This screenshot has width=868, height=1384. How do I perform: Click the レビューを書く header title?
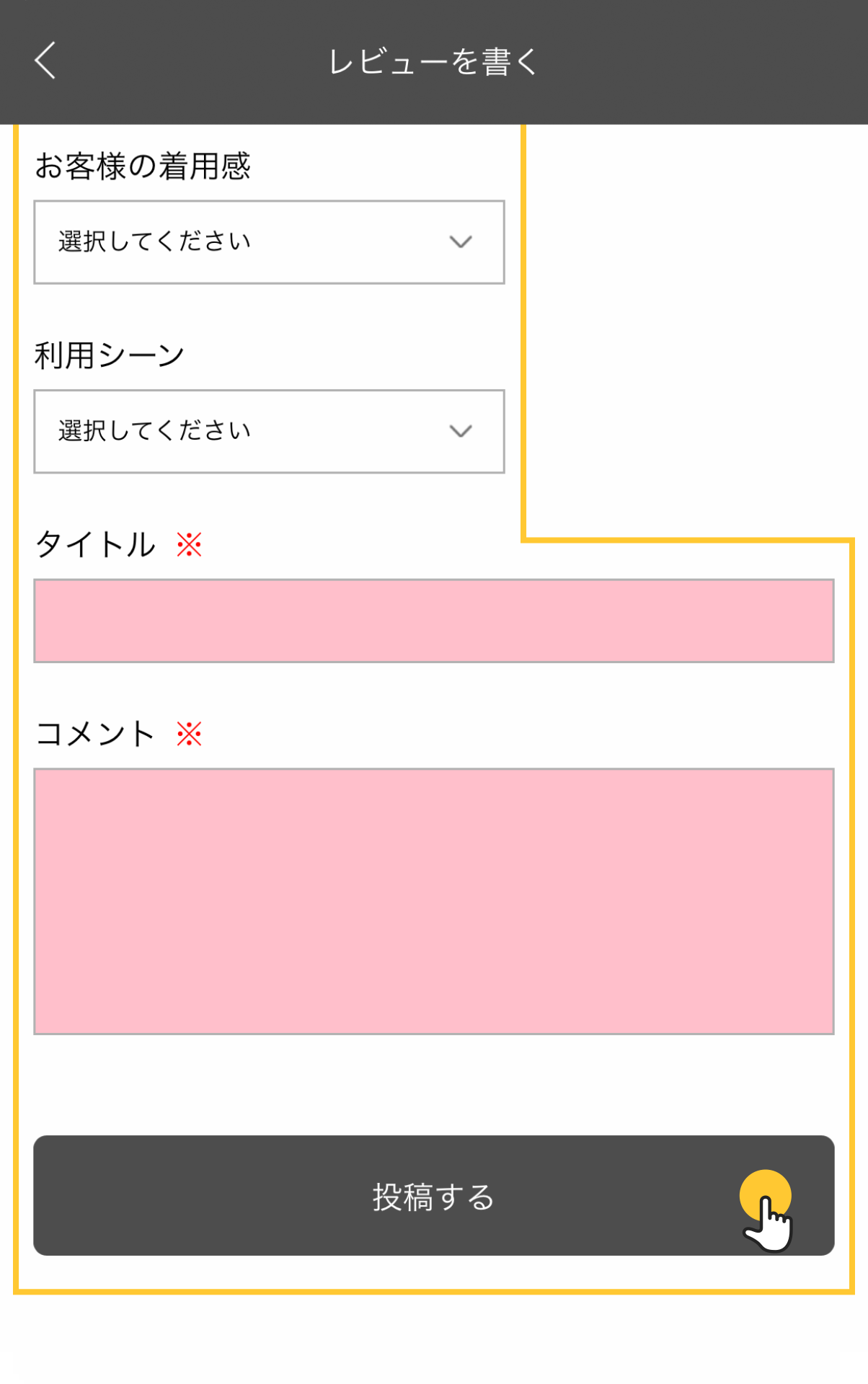(x=433, y=62)
